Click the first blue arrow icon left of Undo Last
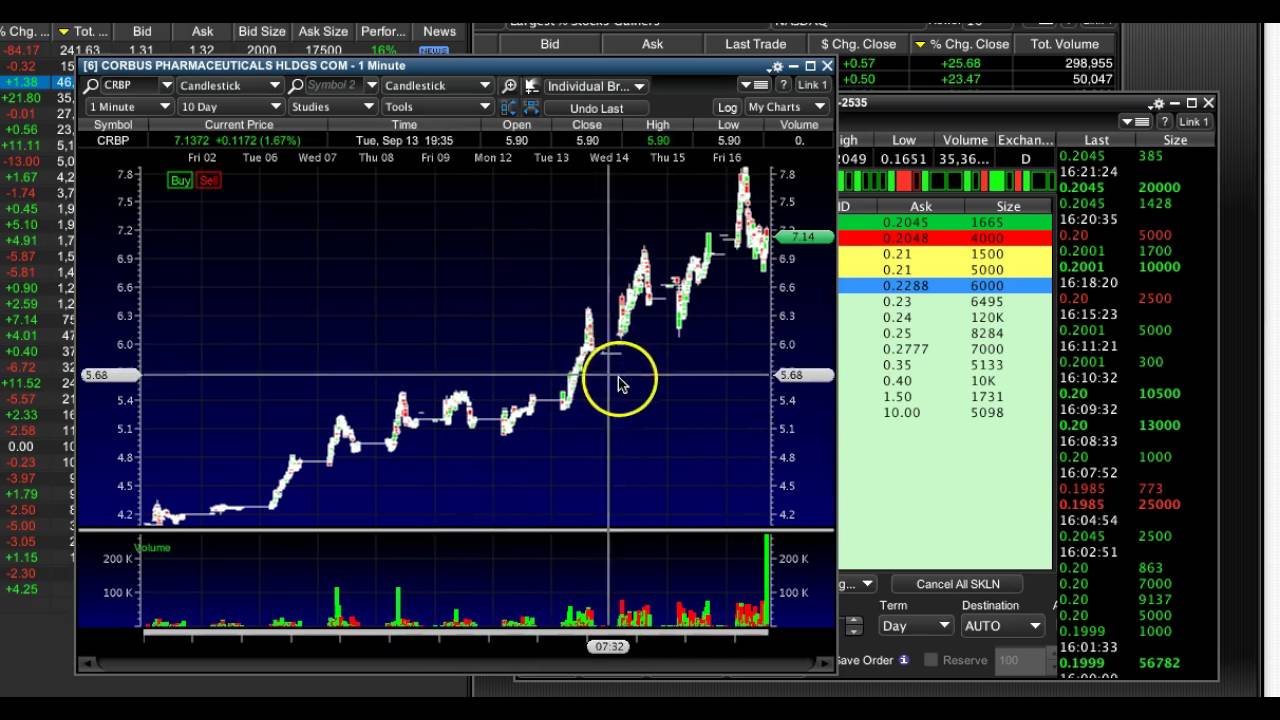This screenshot has height=720, width=1280. pyautogui.click(x=509, y=107)
